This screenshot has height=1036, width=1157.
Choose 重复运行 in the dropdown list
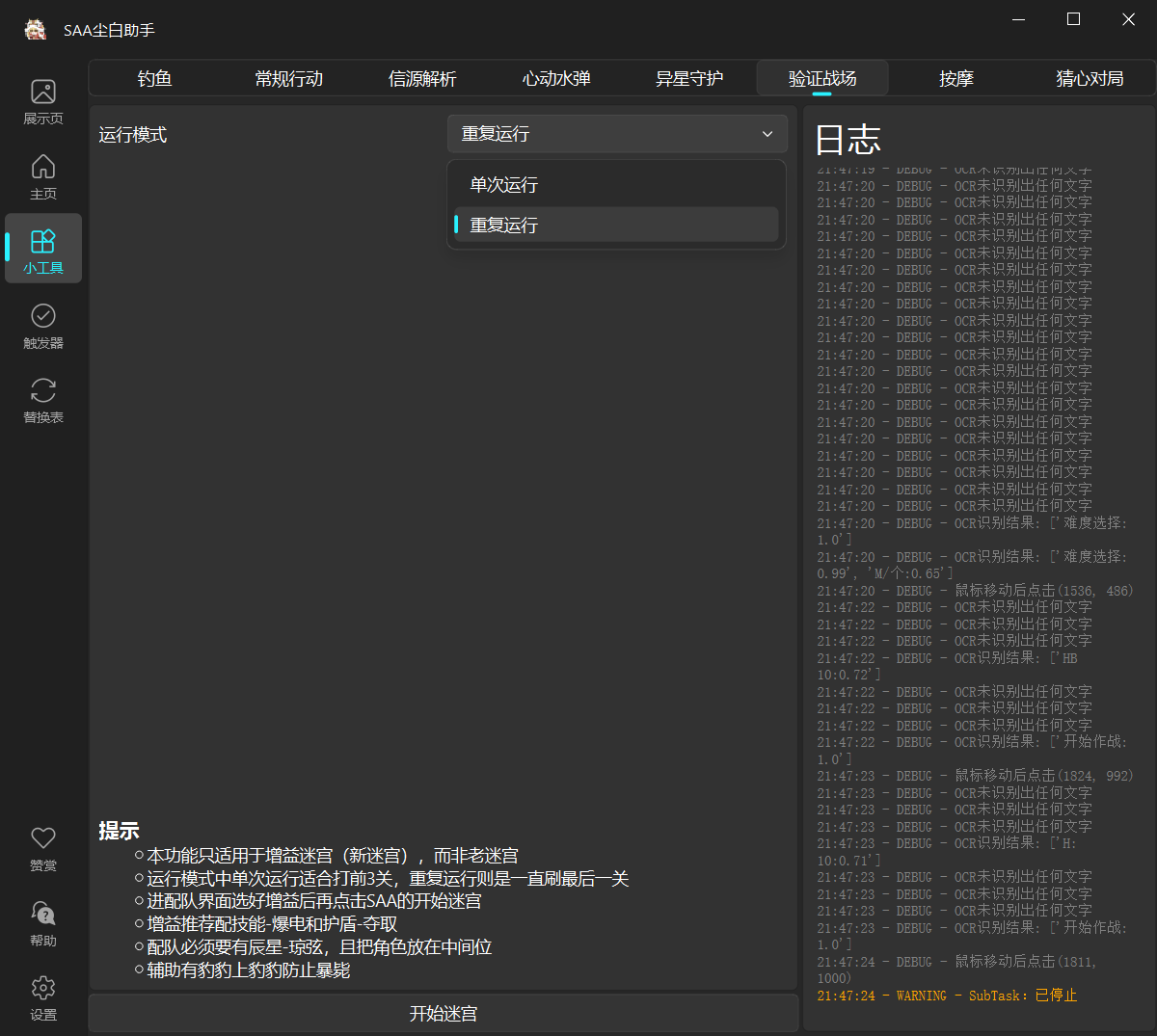(616, 225)
